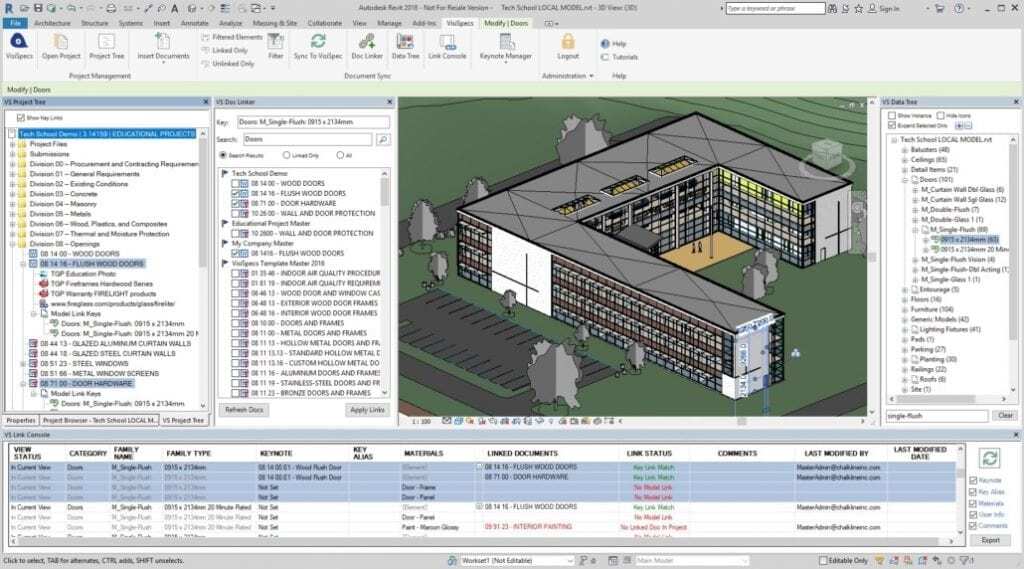
Task: Toggle Hide Icons checkbox
Action: coord(940,116)
